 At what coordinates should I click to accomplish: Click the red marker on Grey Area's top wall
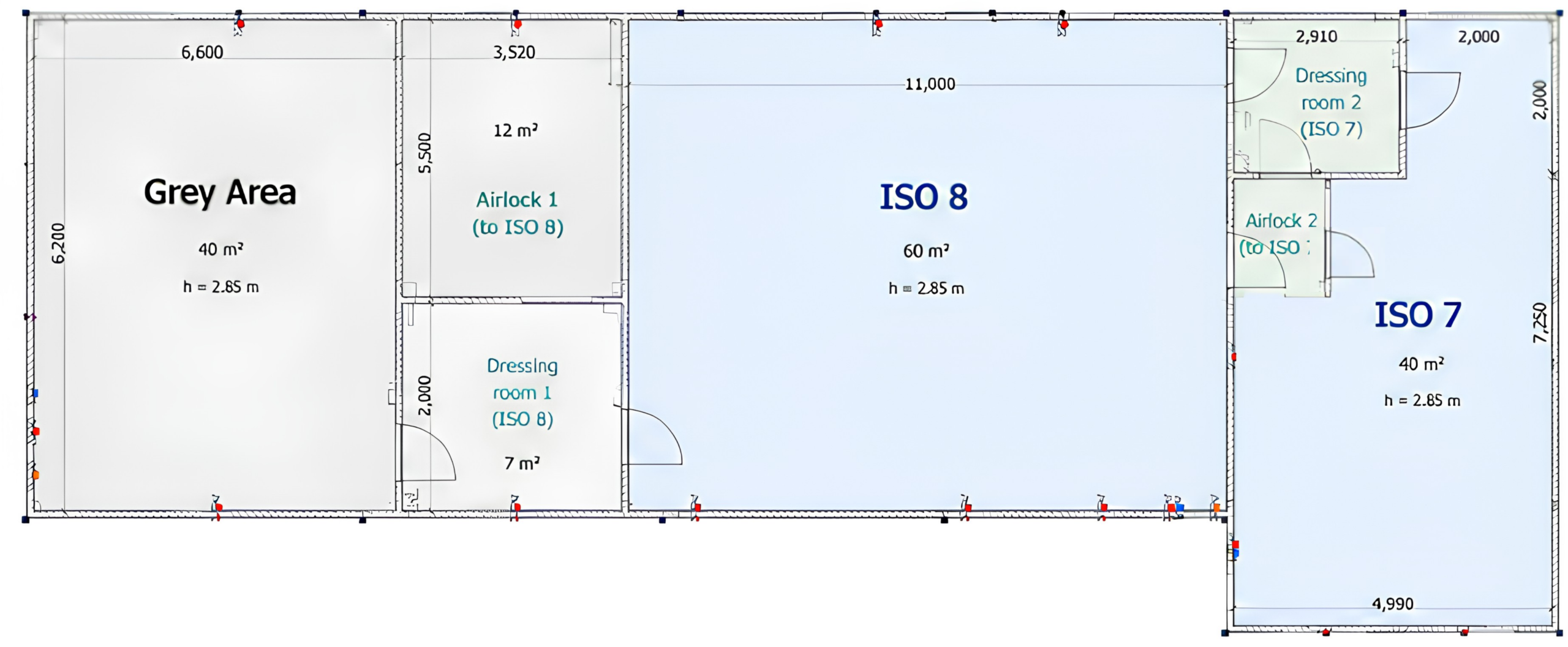pos(240,24)
